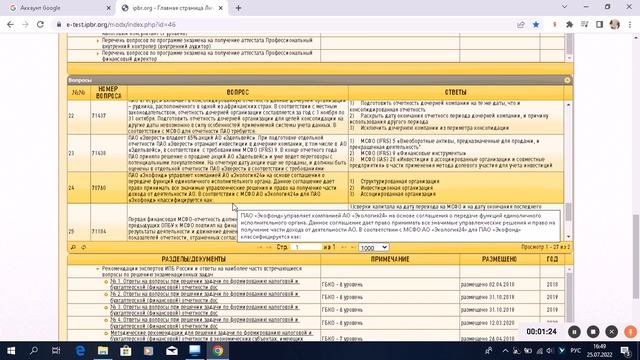The width and height of the screenshot is (640, 360).
Task: Click the orange pin recorder icon
Action: click(630, 332)
